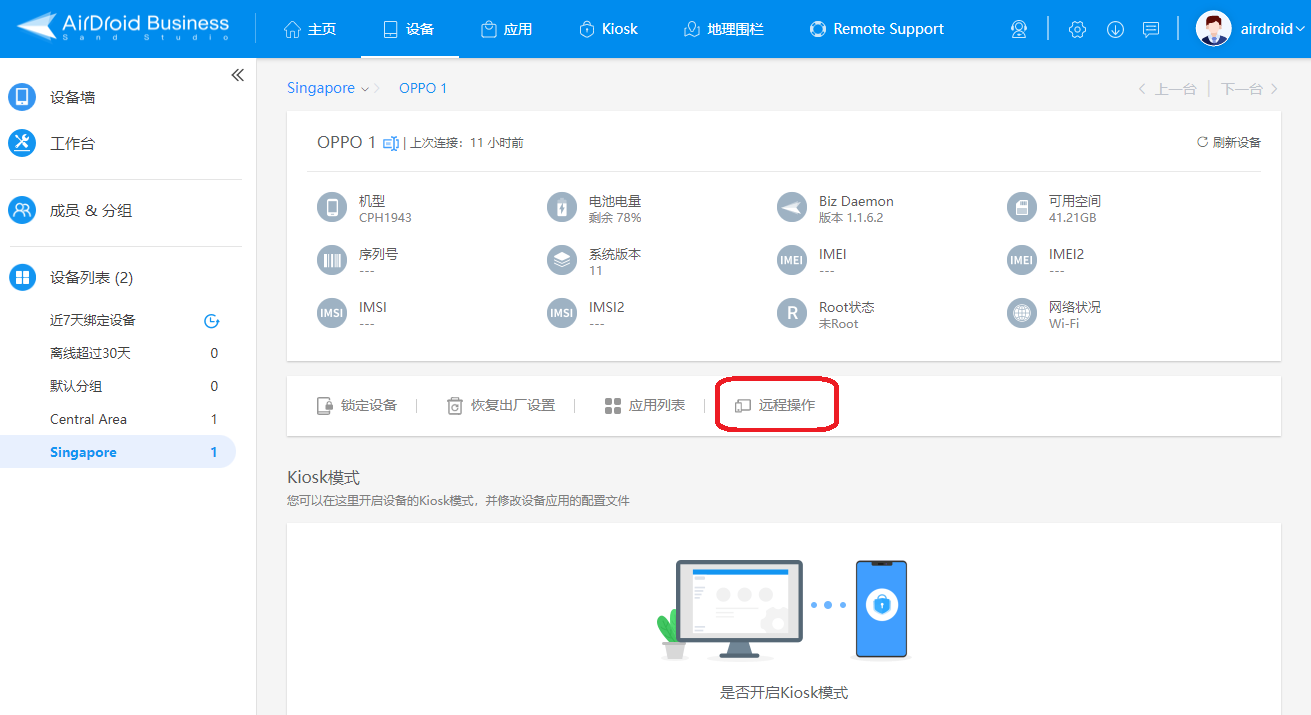
Task: Open the 应用 tab
Action: click(506, 29)
